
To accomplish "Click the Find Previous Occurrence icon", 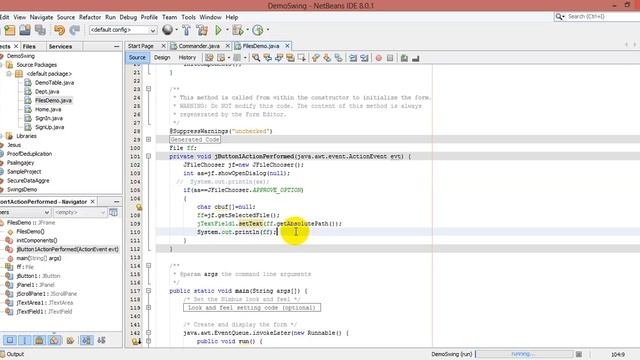I will 267,58.
